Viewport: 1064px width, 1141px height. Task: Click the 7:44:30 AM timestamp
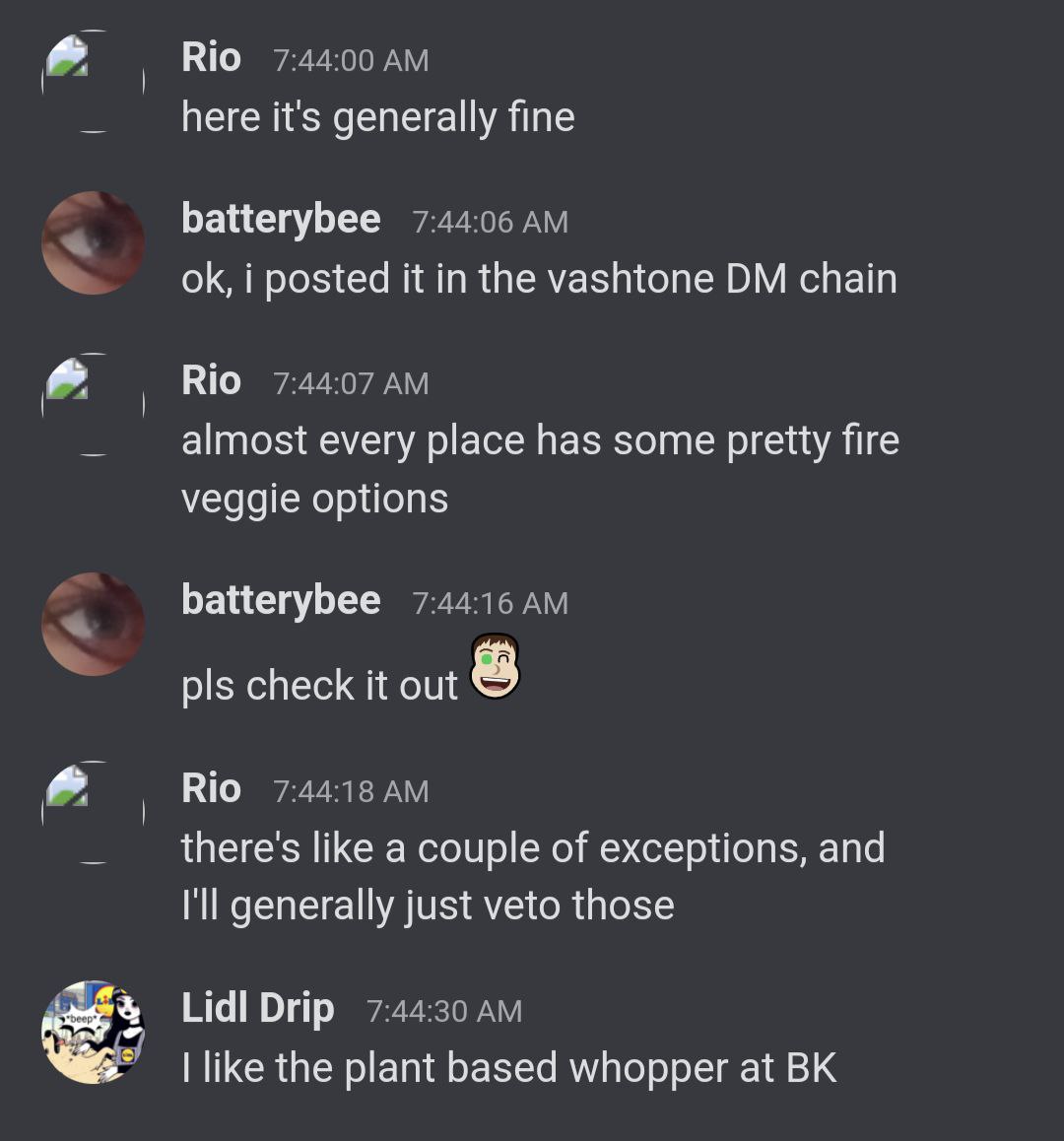pyautogui.click(x=444, y=1012)
